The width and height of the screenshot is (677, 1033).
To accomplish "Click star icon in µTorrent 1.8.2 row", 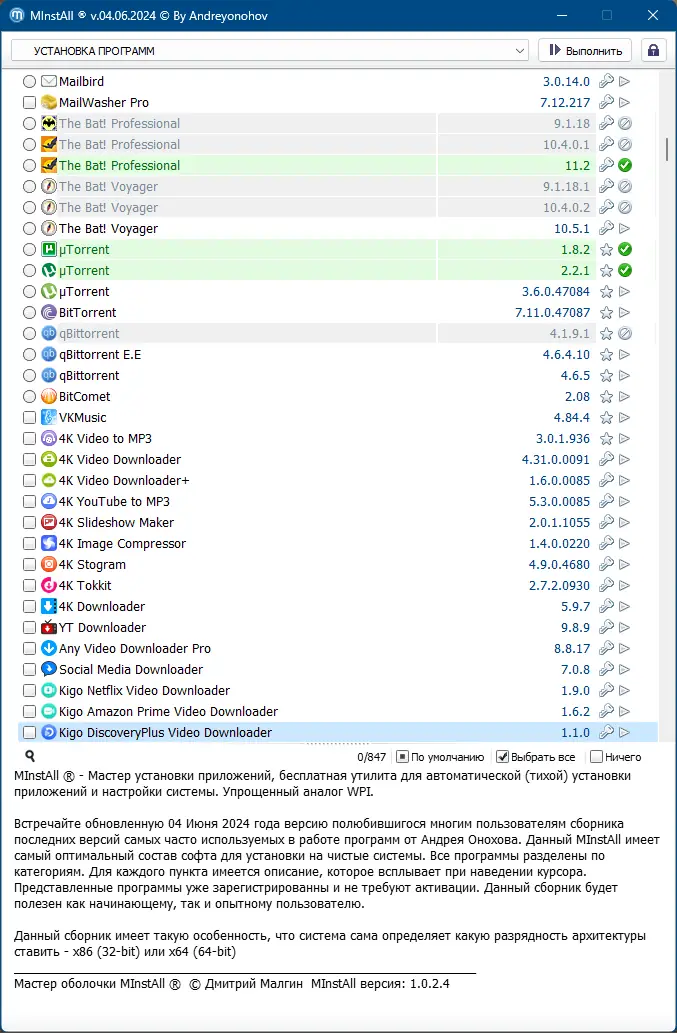I will [x=606, y=250].
